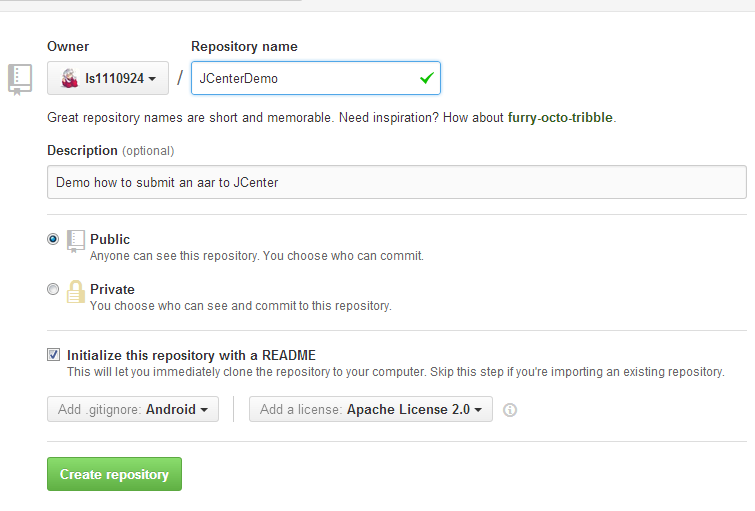Image resolution: width=755 pixels, height=511 pixels.
Task: Click the green checkmark in the name field
Action: [x=427, y=78]
